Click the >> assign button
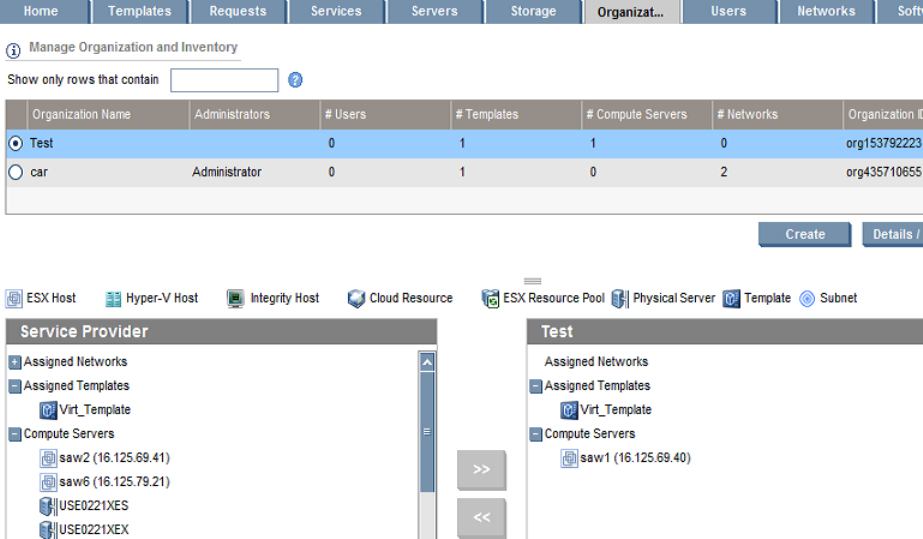923x539 pixels. click(481, 469)
